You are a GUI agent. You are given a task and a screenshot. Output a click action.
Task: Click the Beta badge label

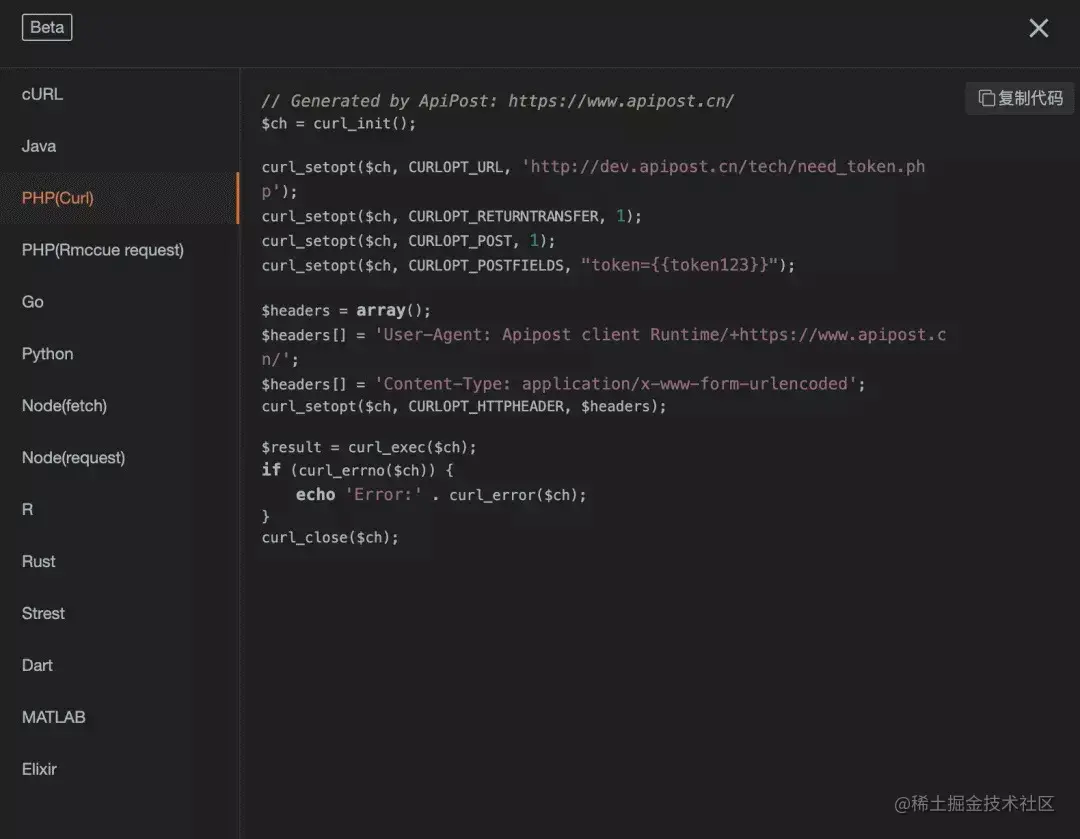click(x=47, y=28)
